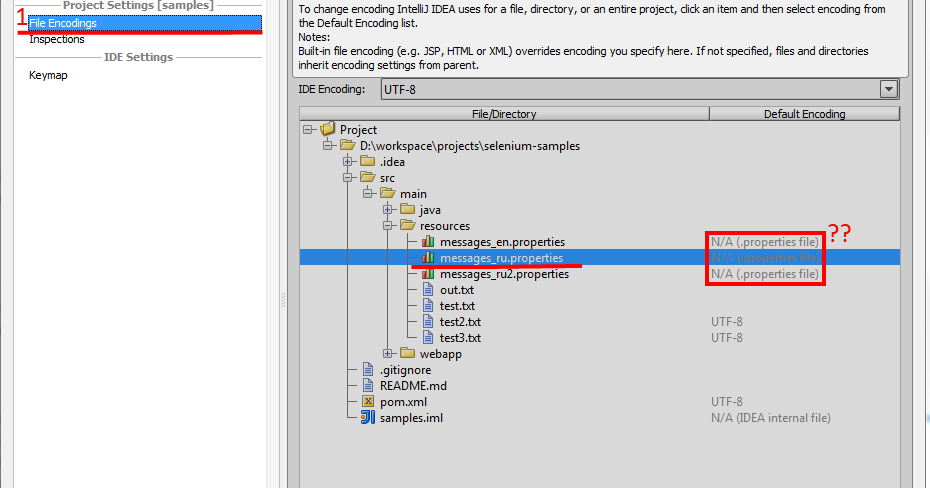Click the messages_ru.properties file icon
This screenshot has width=930, height=488.
click(x=428, y=257)
